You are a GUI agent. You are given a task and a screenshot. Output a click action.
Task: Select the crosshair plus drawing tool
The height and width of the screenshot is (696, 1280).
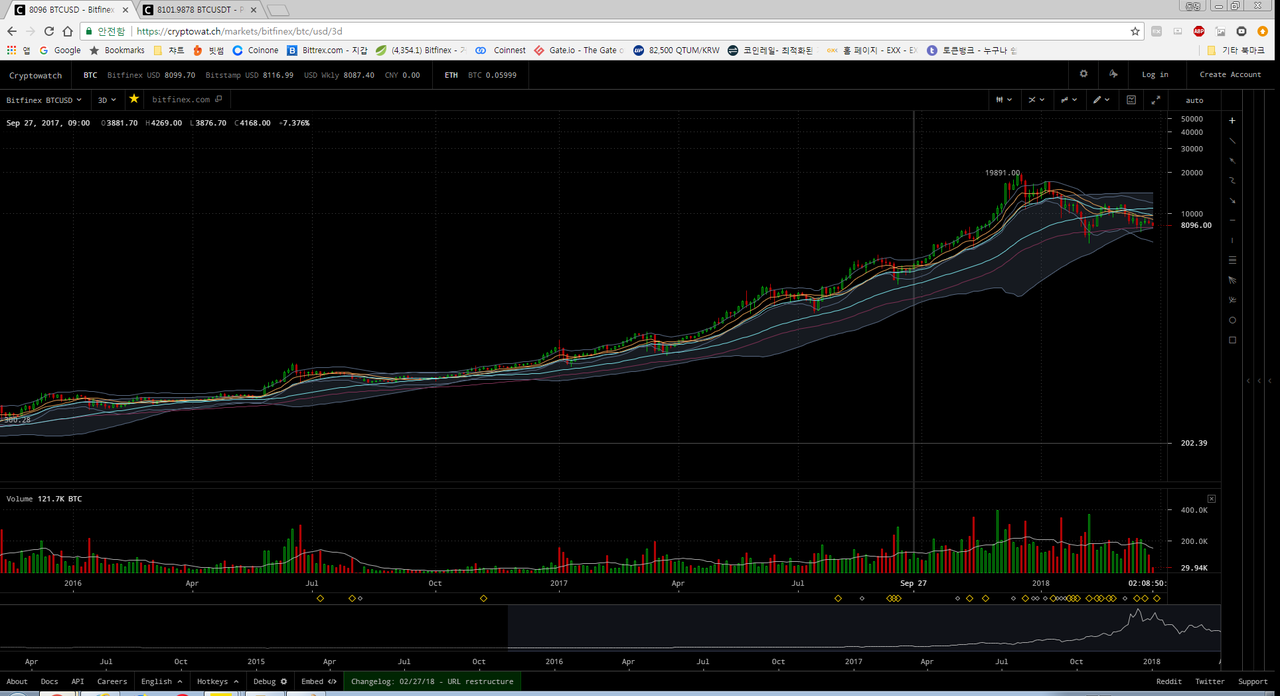(1232, 120)
